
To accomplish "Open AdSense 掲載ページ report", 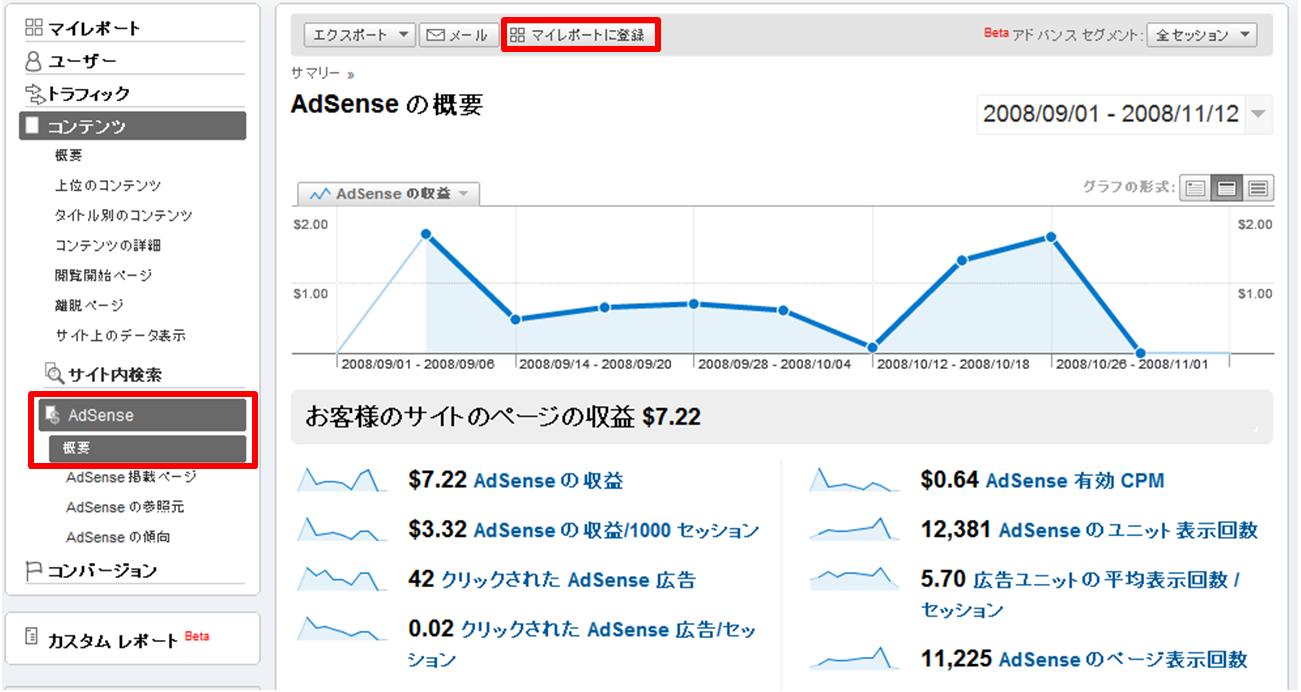I will (x=131, y=477).
